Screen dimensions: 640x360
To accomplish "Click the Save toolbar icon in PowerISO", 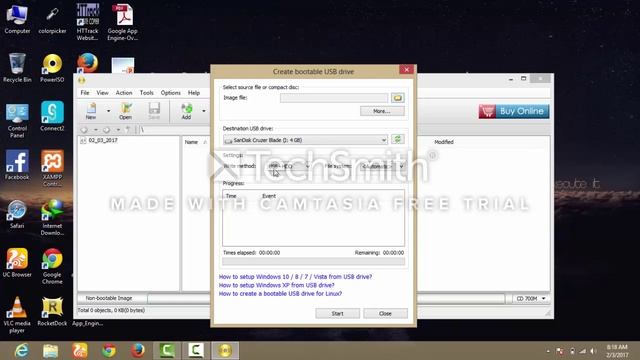I will tap(154, 111).
